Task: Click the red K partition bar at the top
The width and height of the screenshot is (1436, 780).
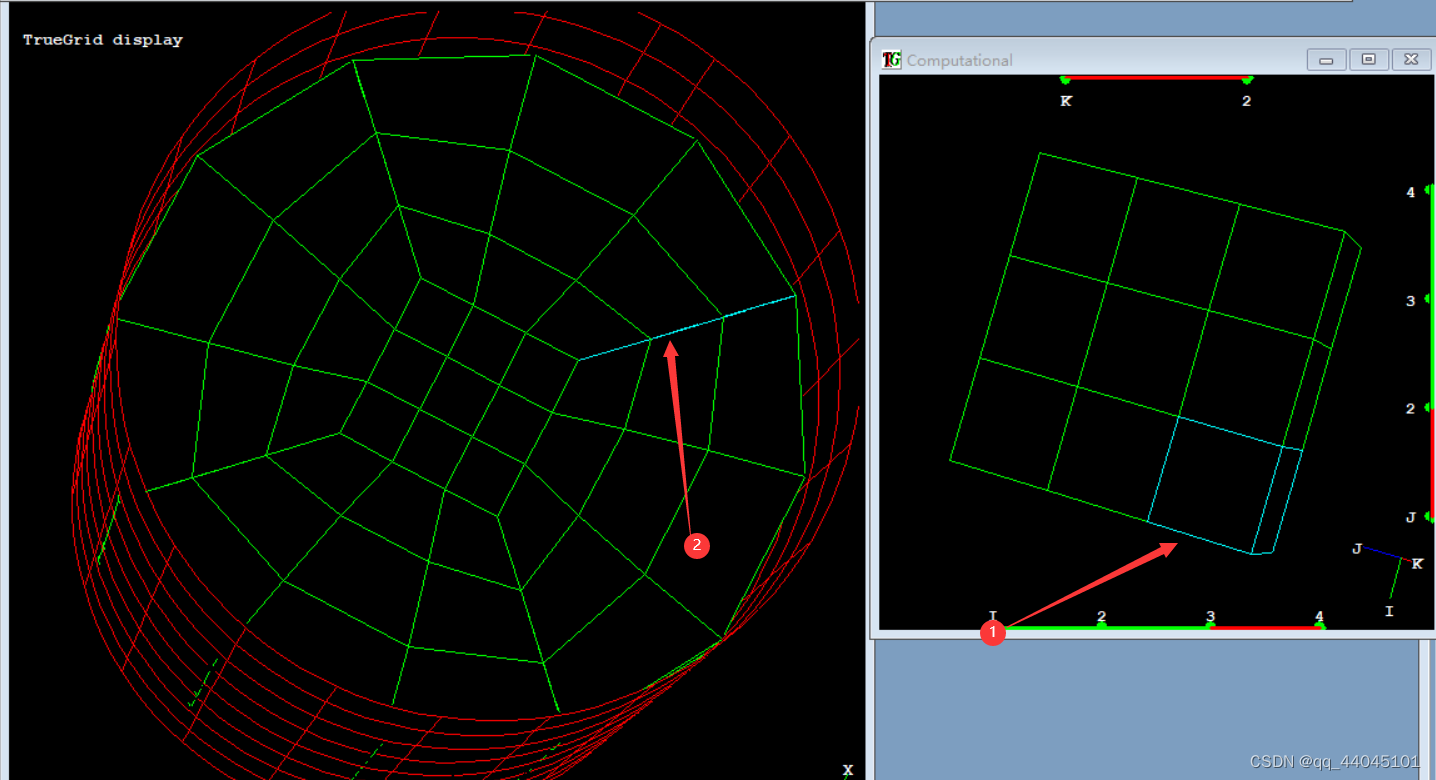Action: click(1155, 79)
